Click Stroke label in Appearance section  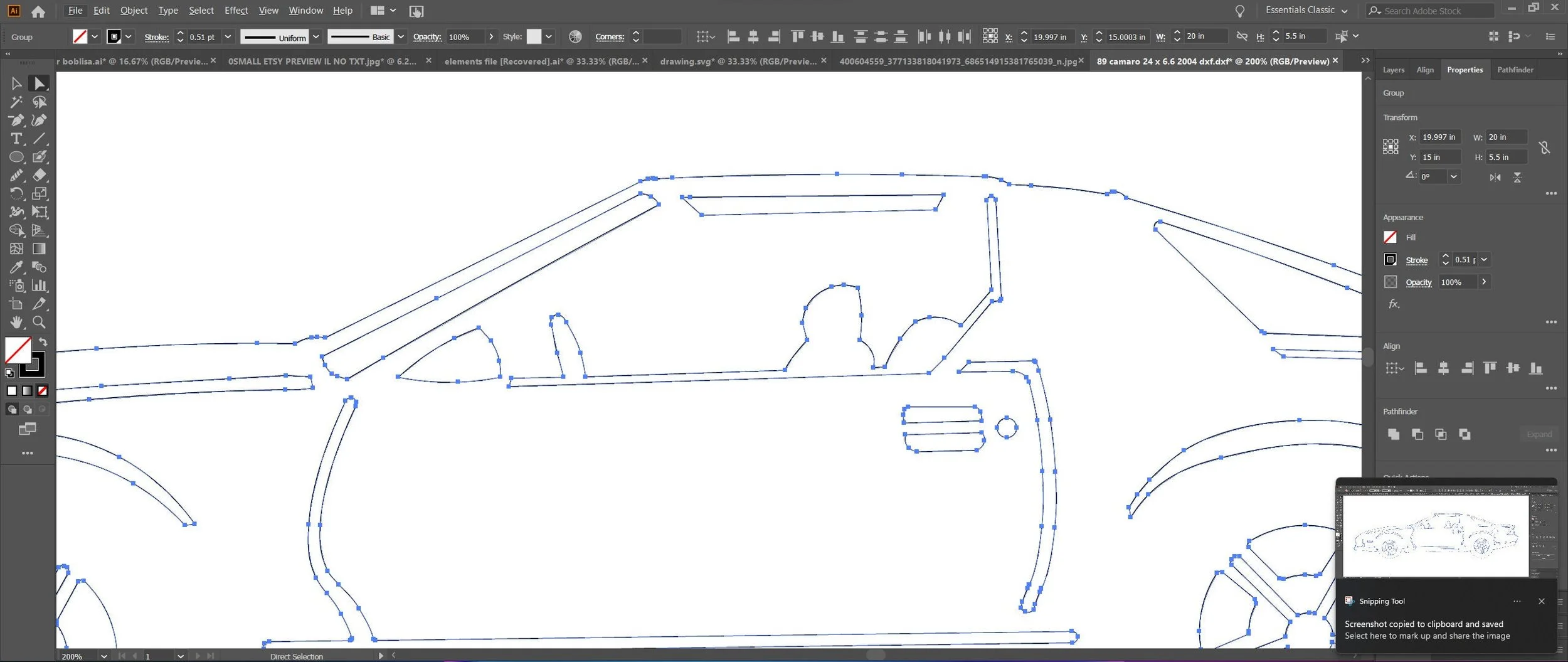click(x=1416, y=260)
